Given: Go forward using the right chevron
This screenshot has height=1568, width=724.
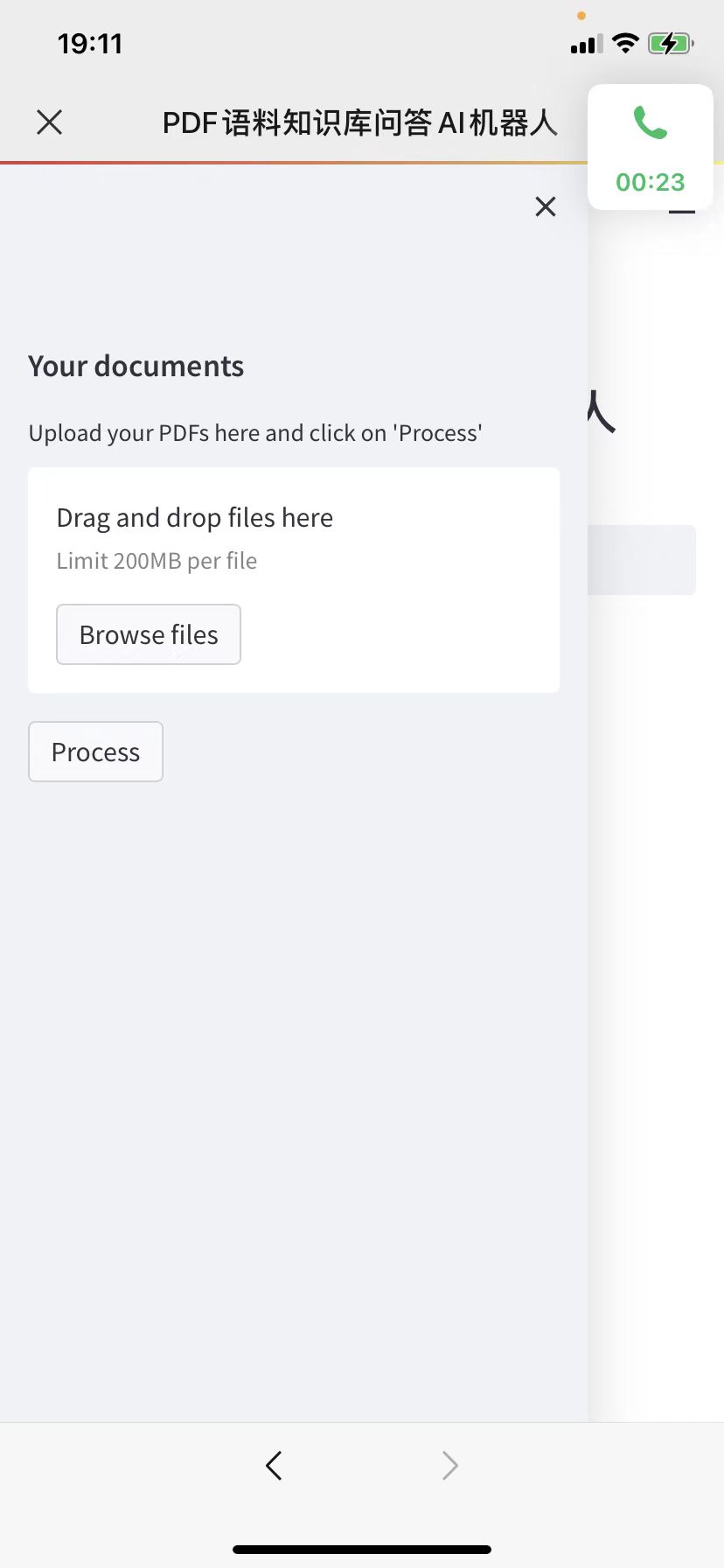Looking at the screenshot, I should click(449, 1465).
